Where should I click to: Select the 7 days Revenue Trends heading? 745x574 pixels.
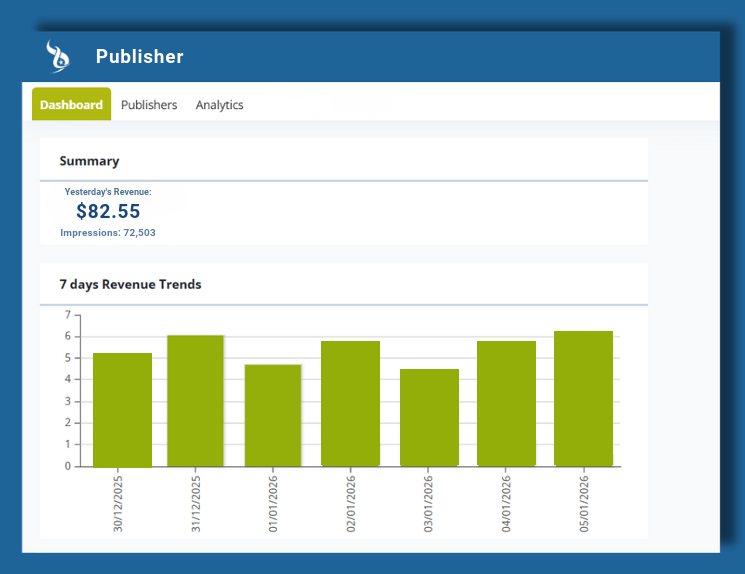pos(130,285)
